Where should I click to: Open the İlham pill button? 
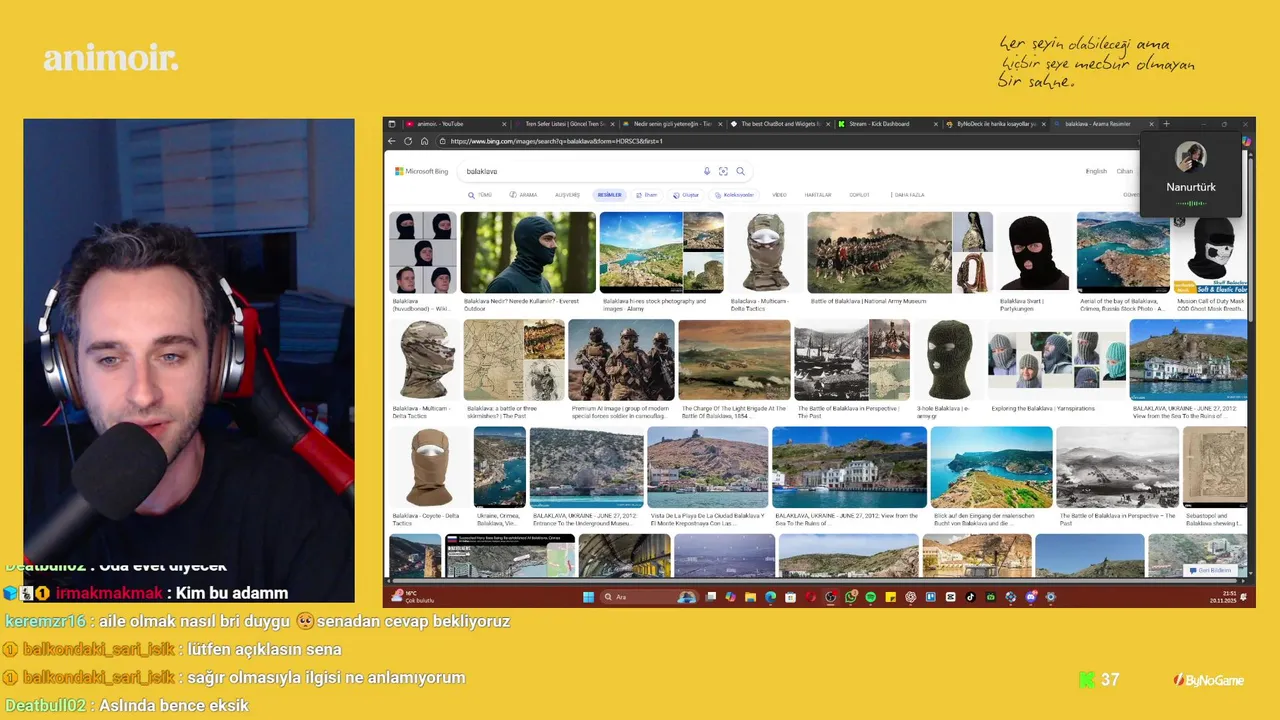[647, 195]
